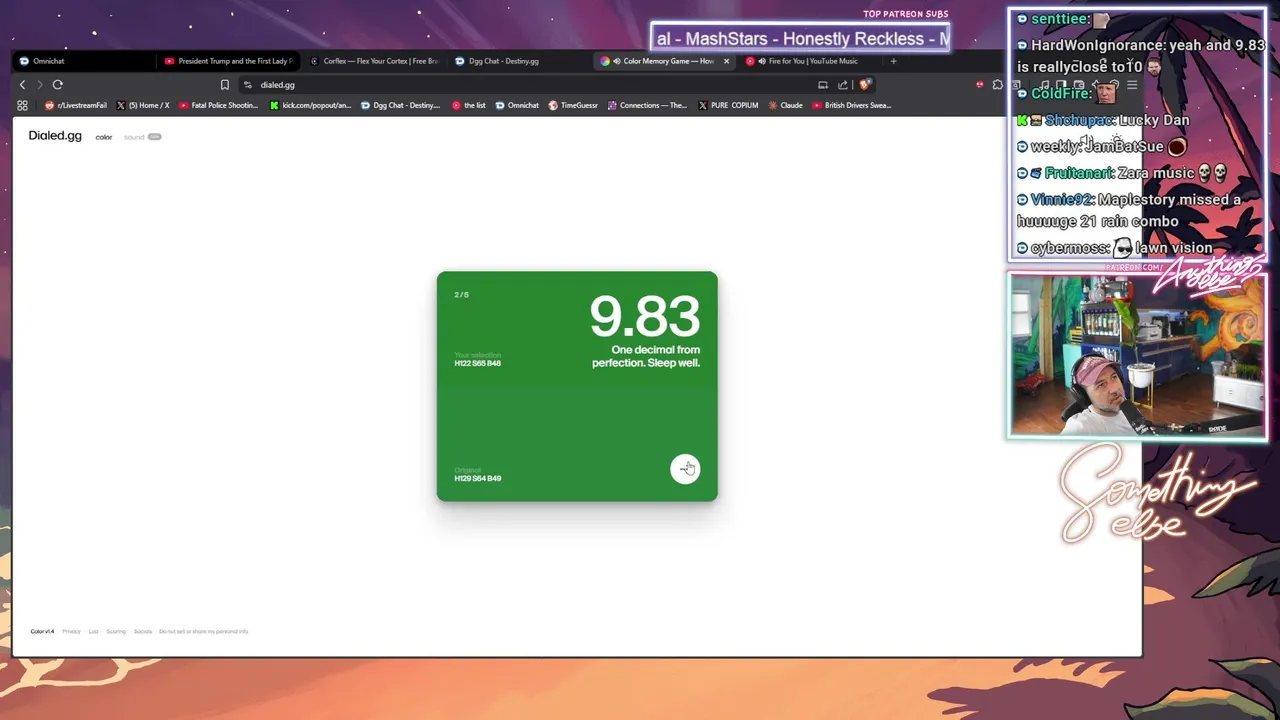Screen dimensions: 1280x720
Task: Click cybermoss's lawn vision chat message
Action: point(1115,247)
